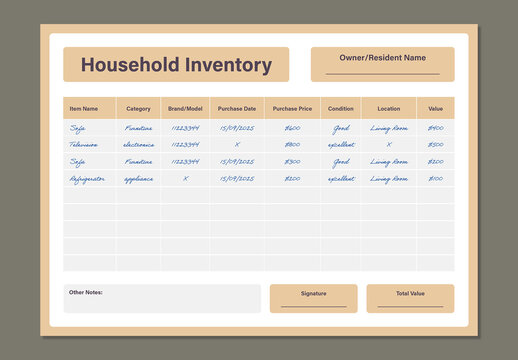The height and width of the screenshot is (360, 518).
Task: Click the excellent condition in Television row
Action: click(x=341, y=145)
